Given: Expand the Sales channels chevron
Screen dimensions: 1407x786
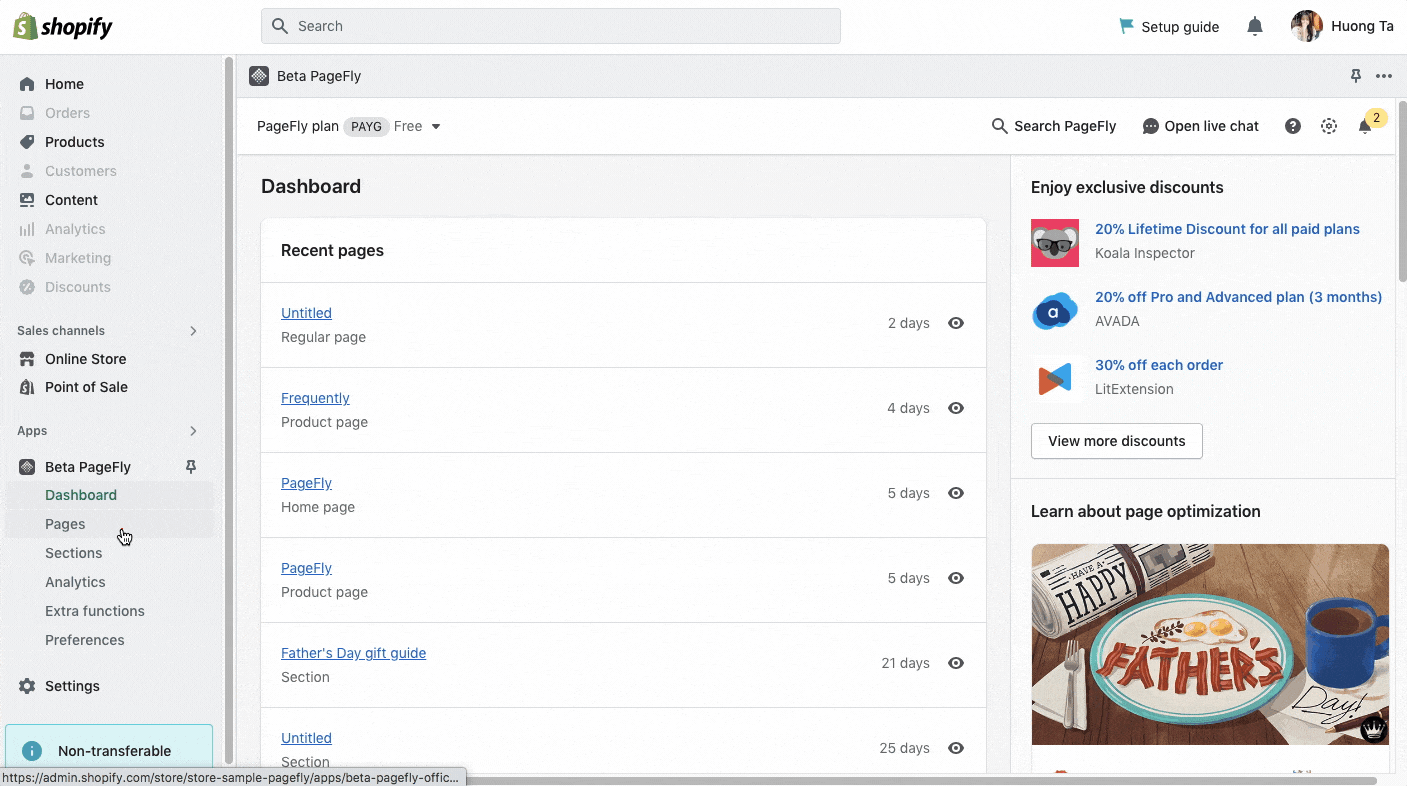Looking at the screenshot, I should [x=193, y=331].
